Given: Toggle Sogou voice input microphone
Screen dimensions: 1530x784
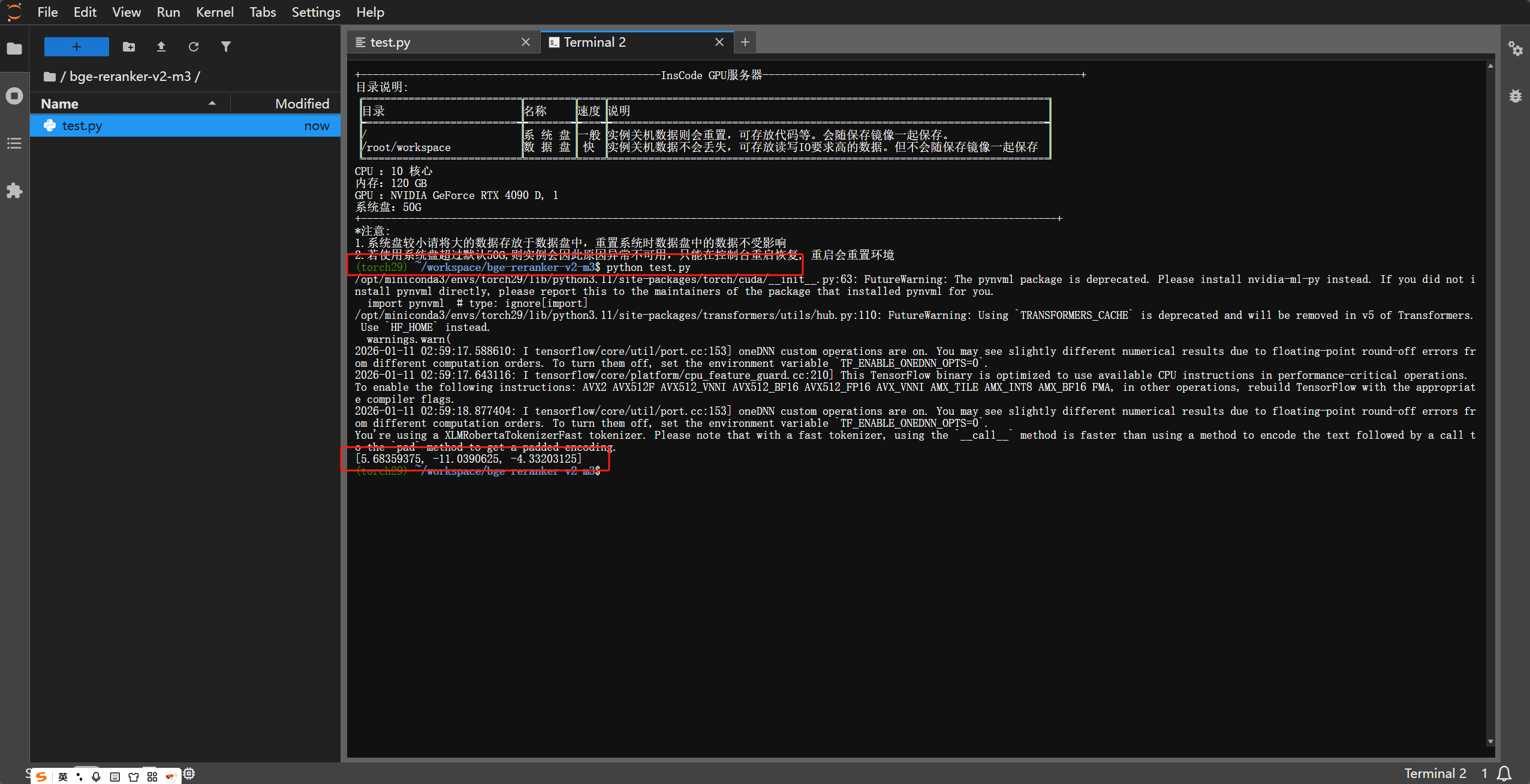Looking at the screenshot, I should pos(96,777).
